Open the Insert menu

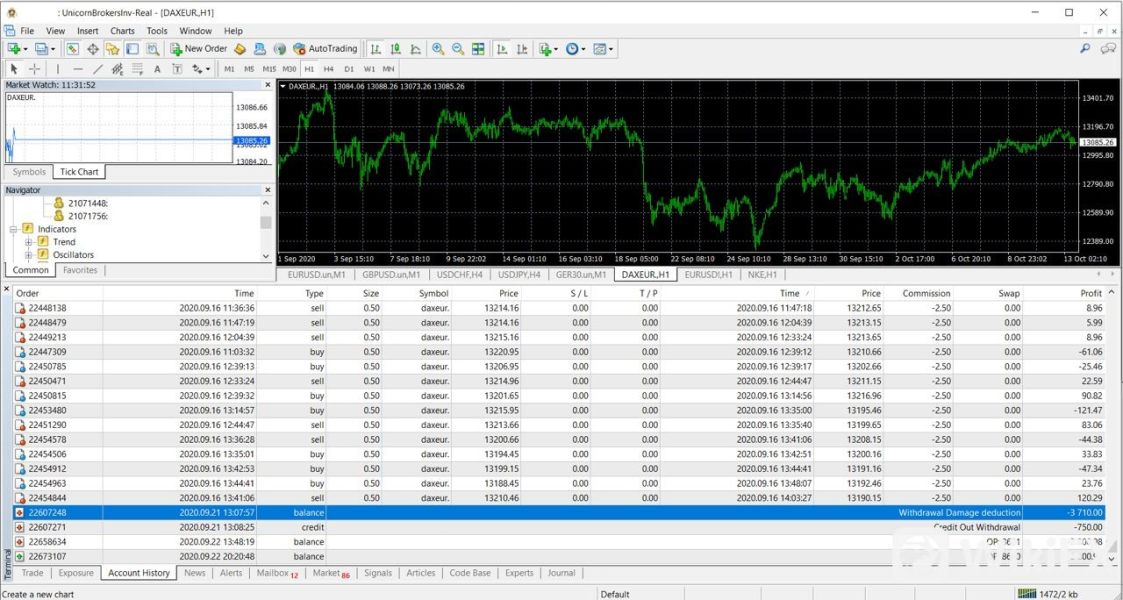pos(88,31)
